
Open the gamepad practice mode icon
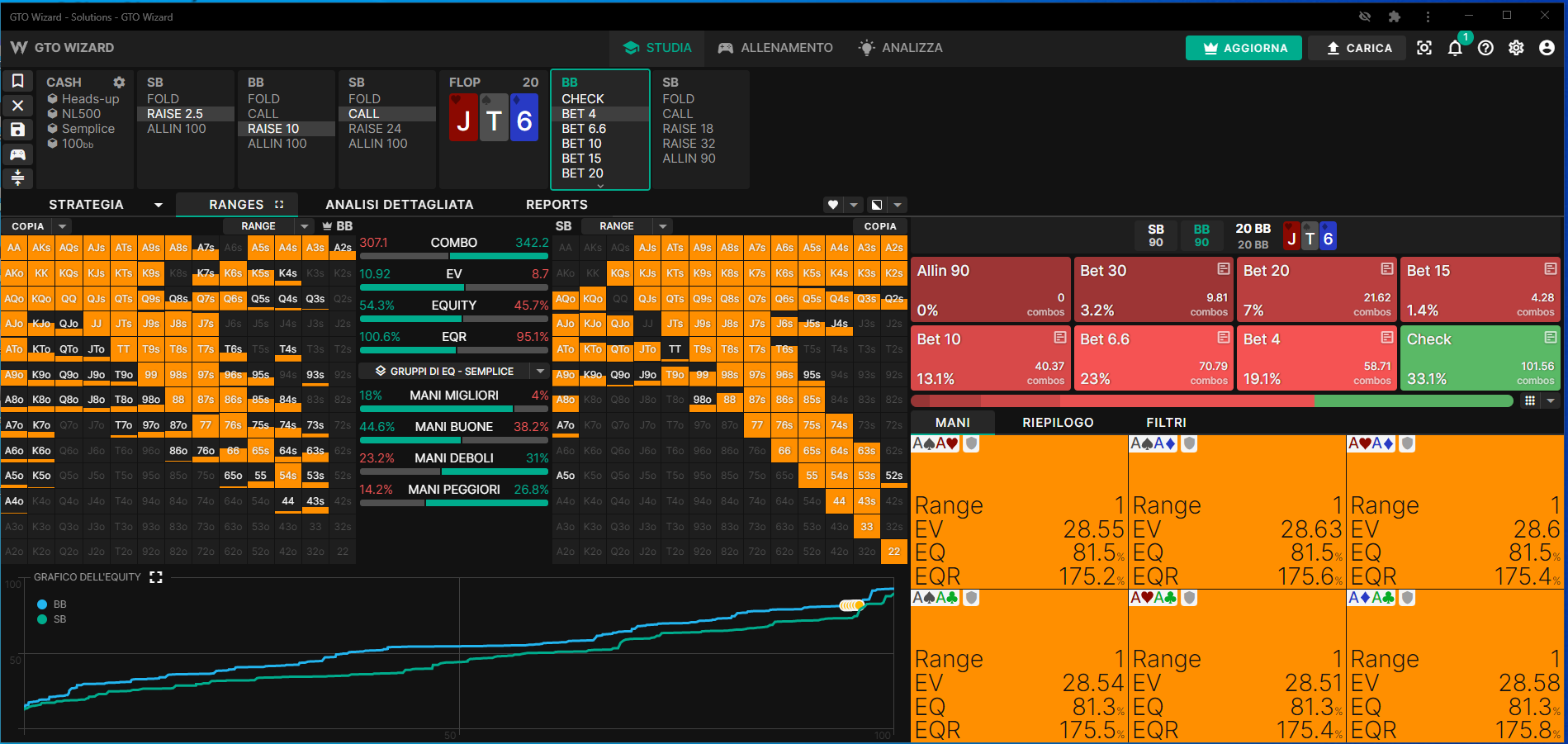click(x=17, y=154)
